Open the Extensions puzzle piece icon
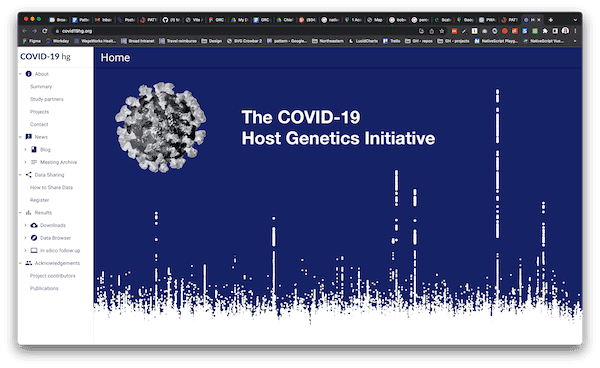 (x=545, y=31)
